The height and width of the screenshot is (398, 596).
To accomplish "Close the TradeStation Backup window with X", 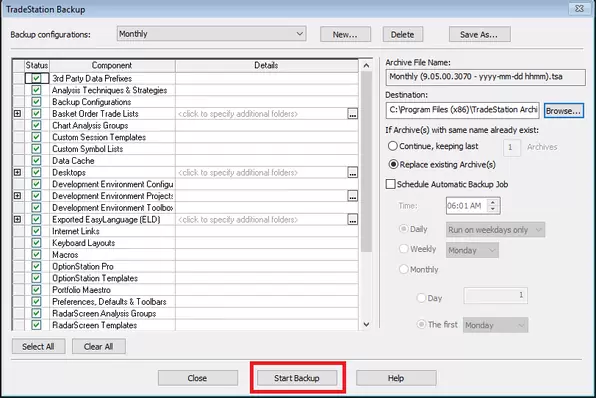I will (x=579, y=8).
